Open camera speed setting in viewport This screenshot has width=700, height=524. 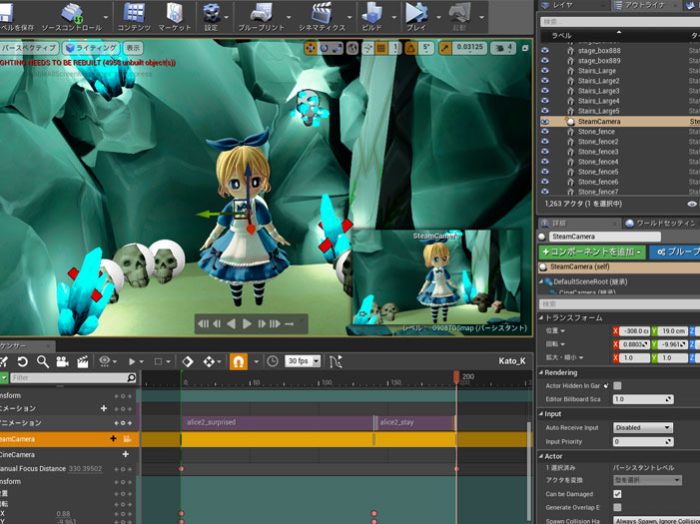coord(503,48)
